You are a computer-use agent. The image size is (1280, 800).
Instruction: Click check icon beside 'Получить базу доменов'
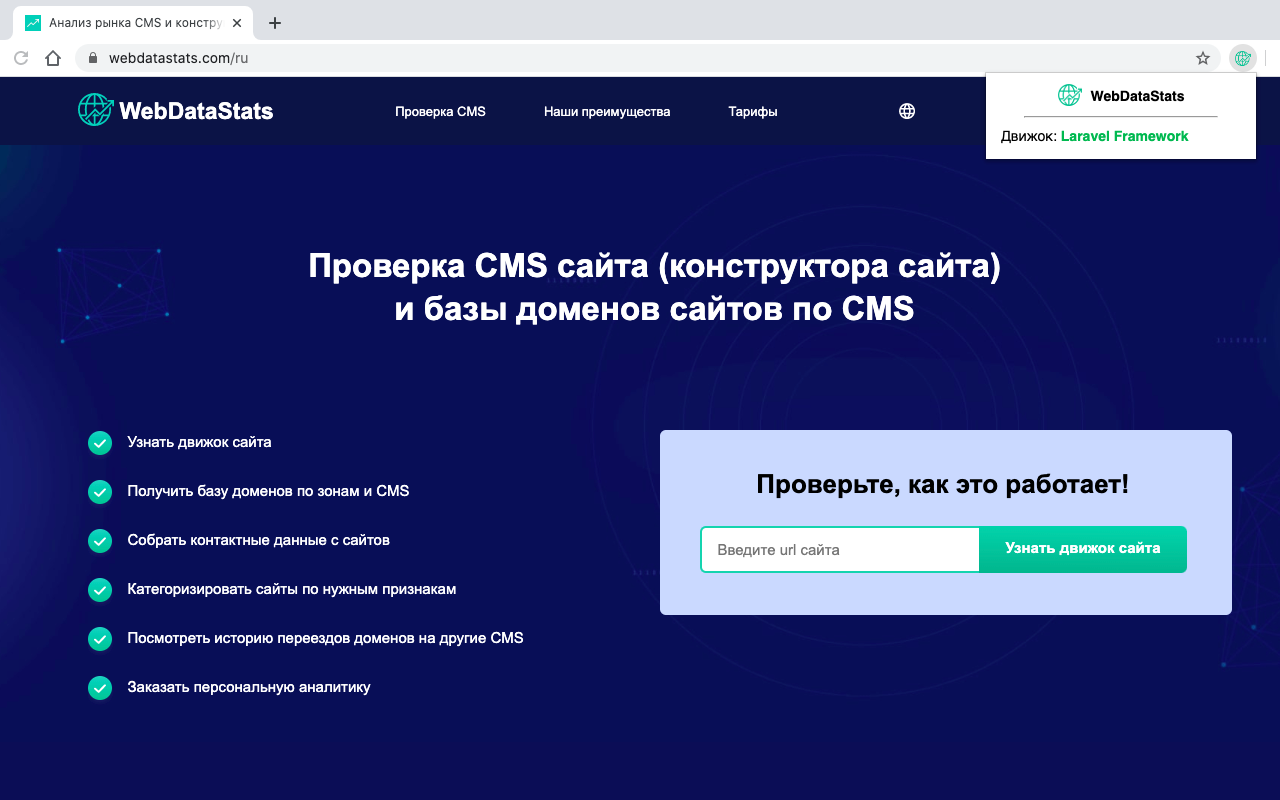pos(100,491)
